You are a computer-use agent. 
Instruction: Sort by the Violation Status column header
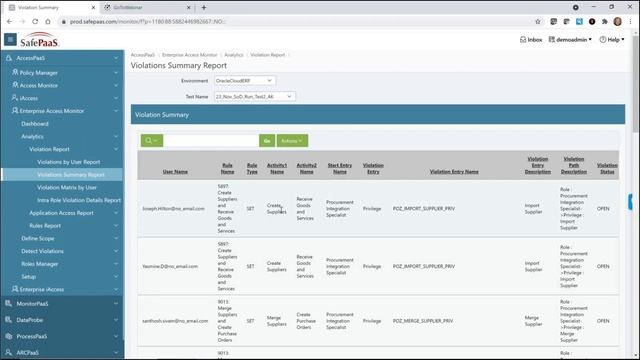coord(607,169)
